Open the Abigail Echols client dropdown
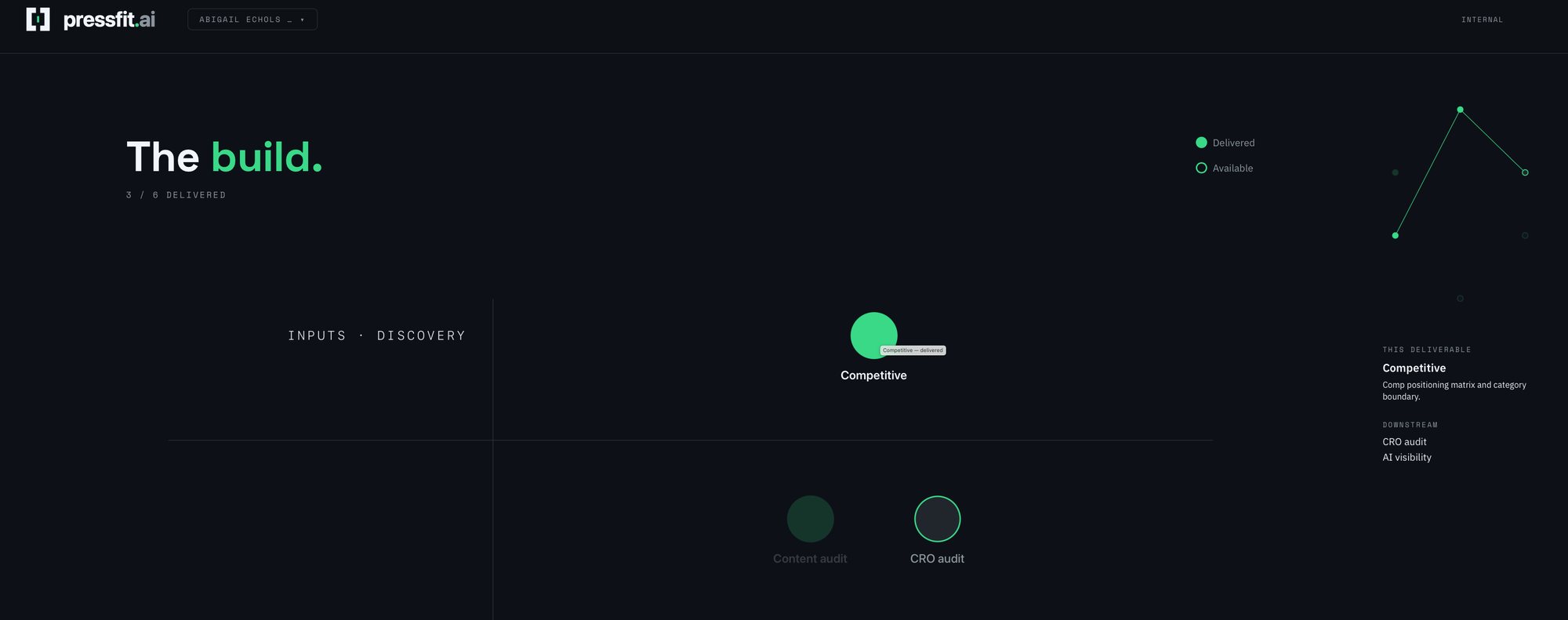This screenshot has width=1568, height=620. [x=252, y=20]
